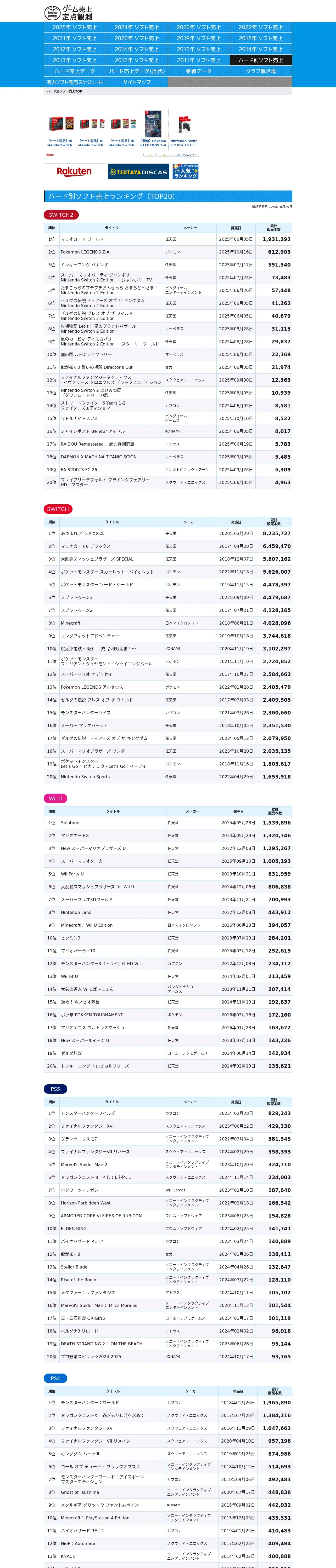Open the 2022年 ソフト売上 menu item
This screenshot has height=1568, width=336.
pos(260,27)
